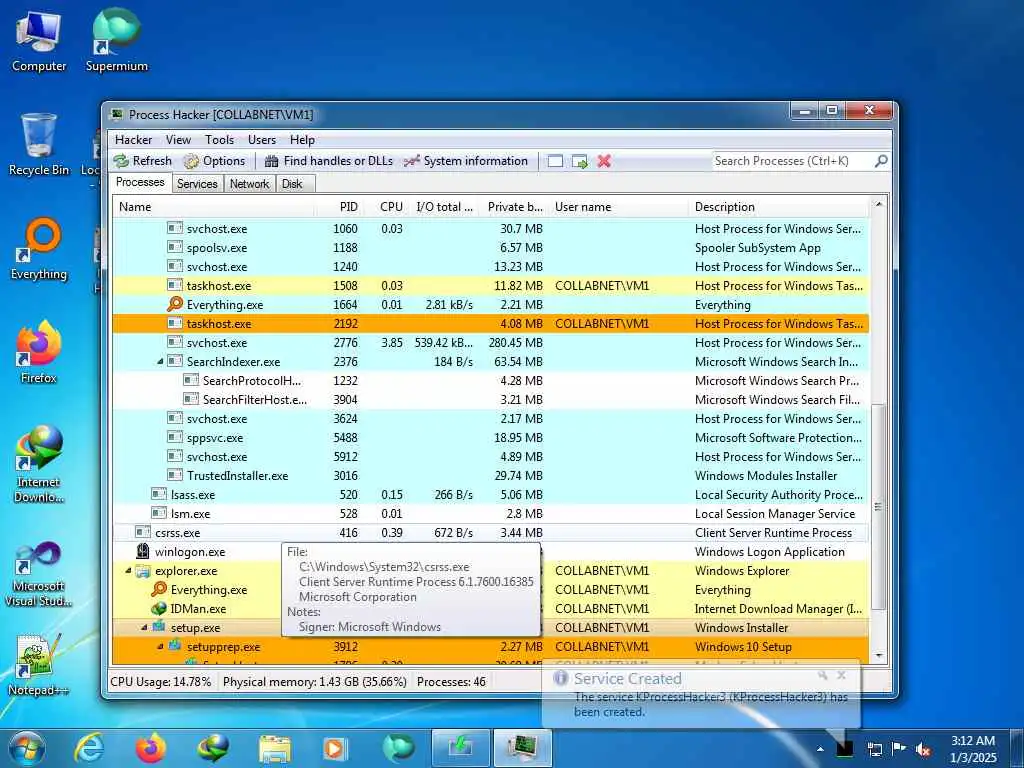The width and height of the screenshot is (1024, 768).
Task: Focus the Search Processes input field
Action: click(793, 161)
